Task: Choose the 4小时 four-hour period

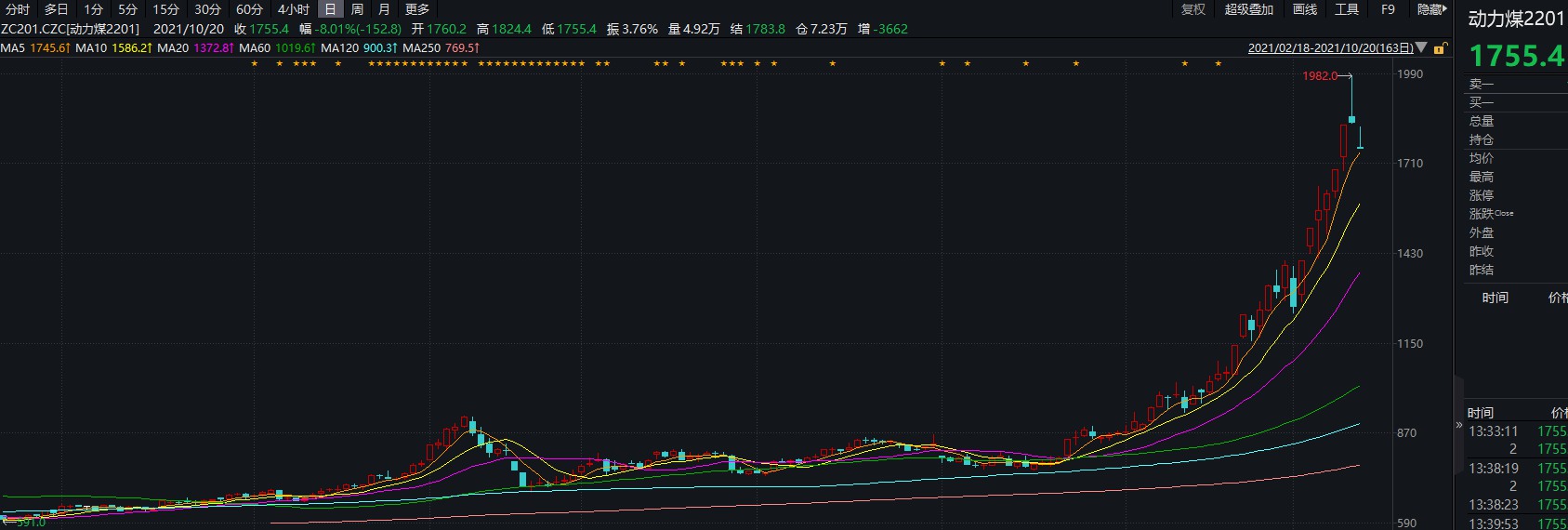Action: [x=294, y=9]
